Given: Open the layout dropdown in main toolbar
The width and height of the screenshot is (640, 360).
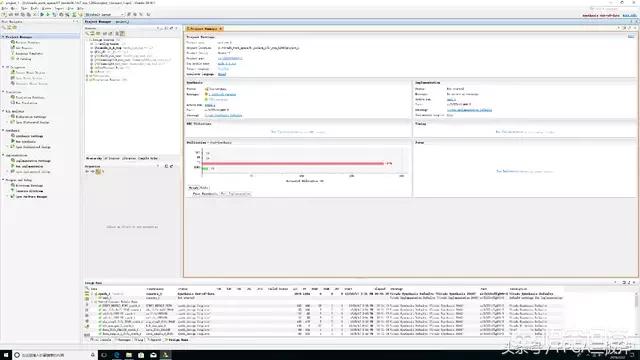Looking at the screenshot, I should pyautogui.click(x=104, y=15).
